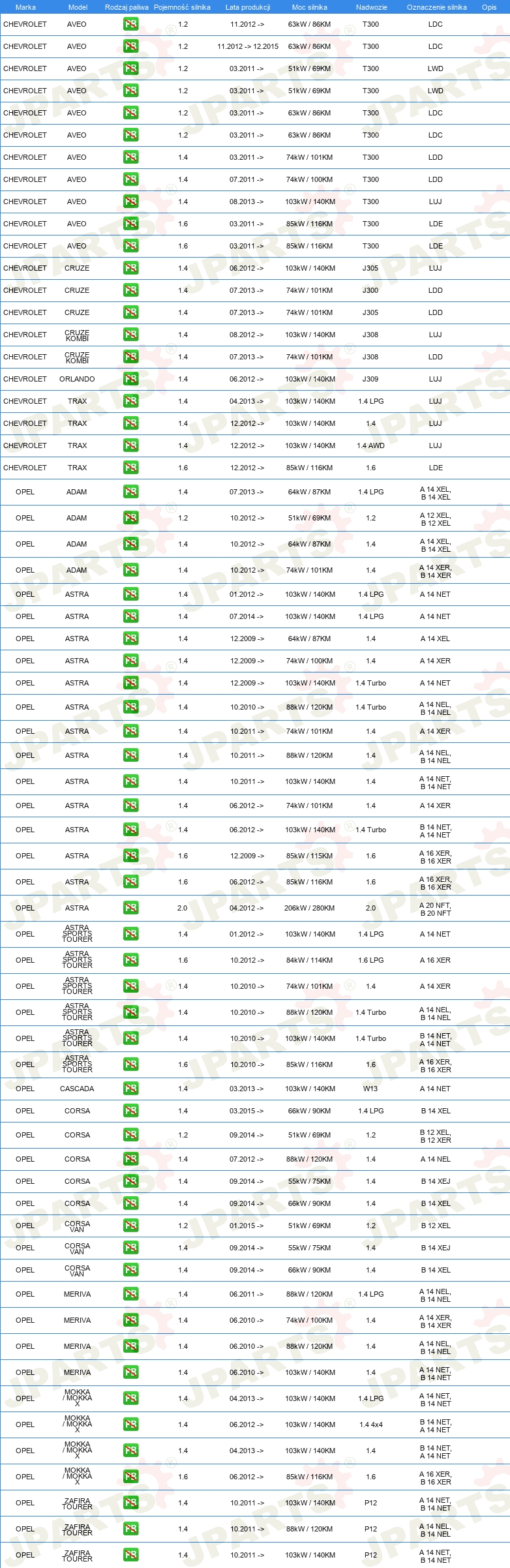This screenshot has width=510, height=1568.
Task: Click fuel icon in Astra 64kW / 87KM row
Action: pyautogui.click(x=130, y=639)
